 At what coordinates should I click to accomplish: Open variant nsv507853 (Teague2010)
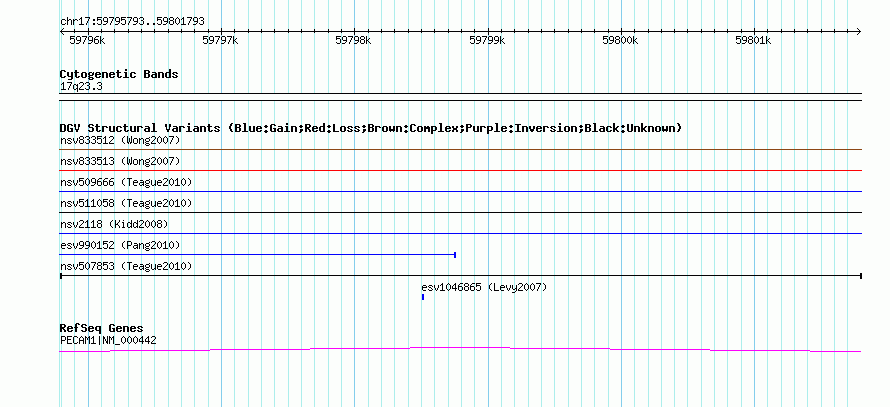click(x=126, y=266)
